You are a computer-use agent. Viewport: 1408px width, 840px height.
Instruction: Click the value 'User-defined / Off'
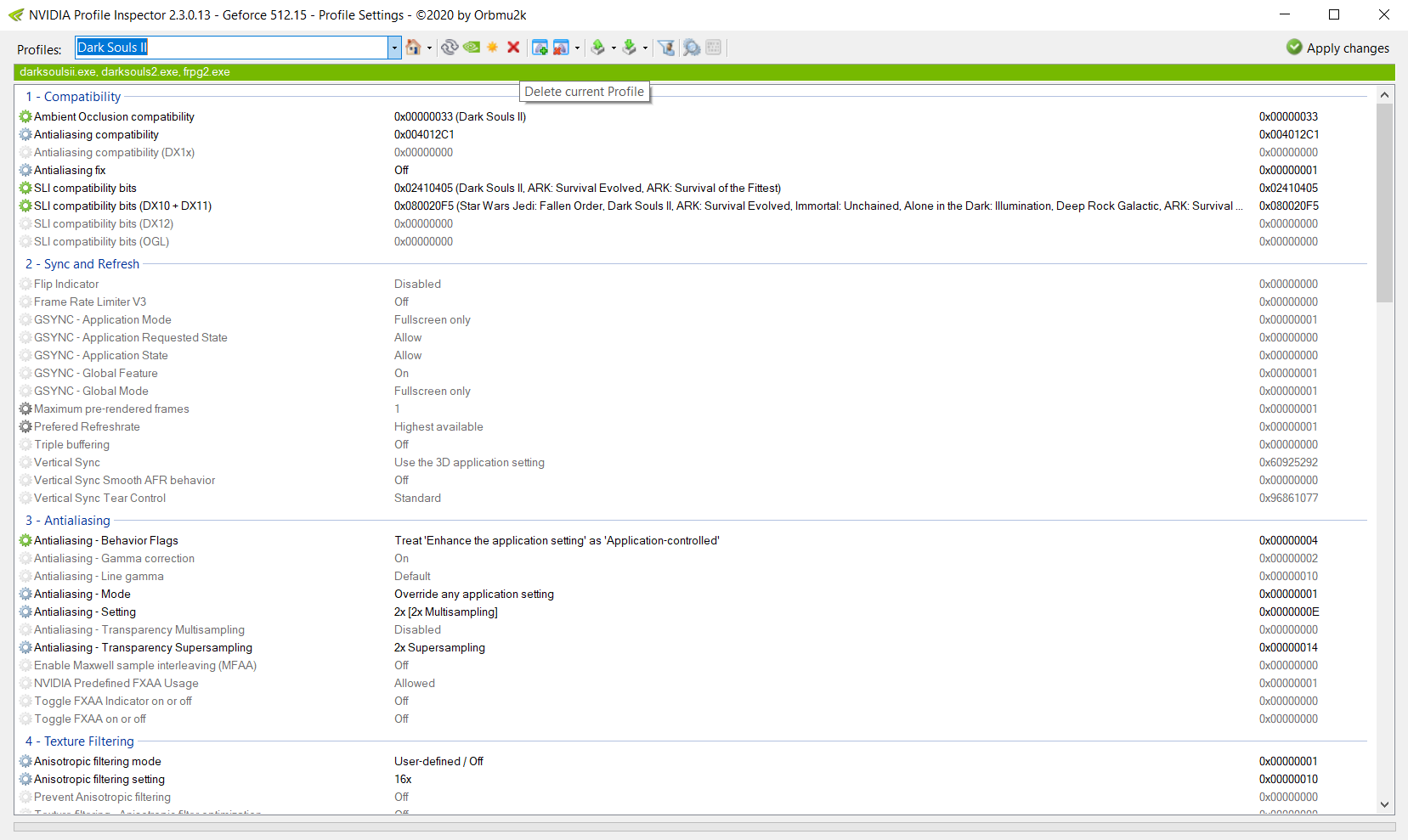tap(438, 761)
